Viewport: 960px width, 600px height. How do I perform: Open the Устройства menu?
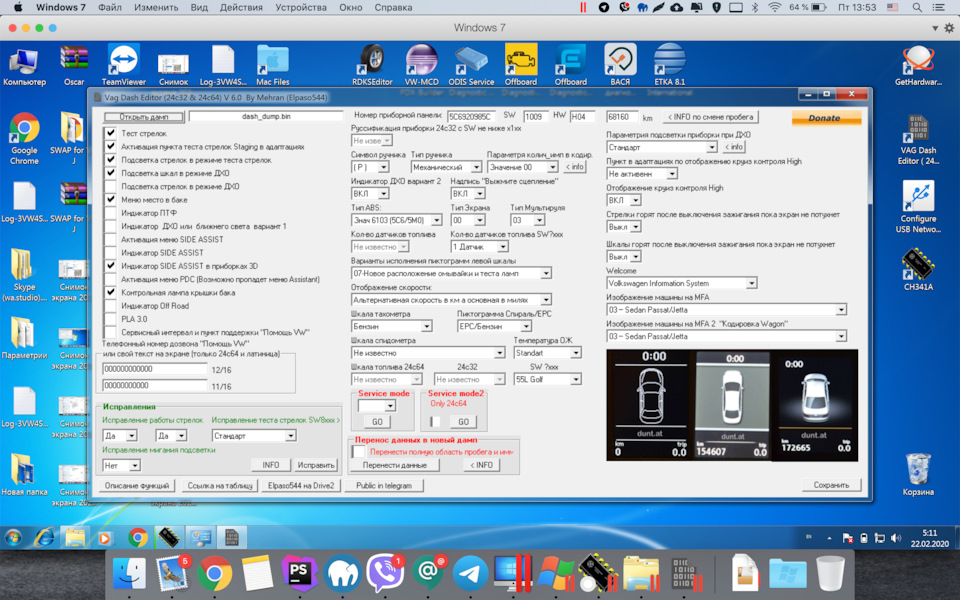301,7
